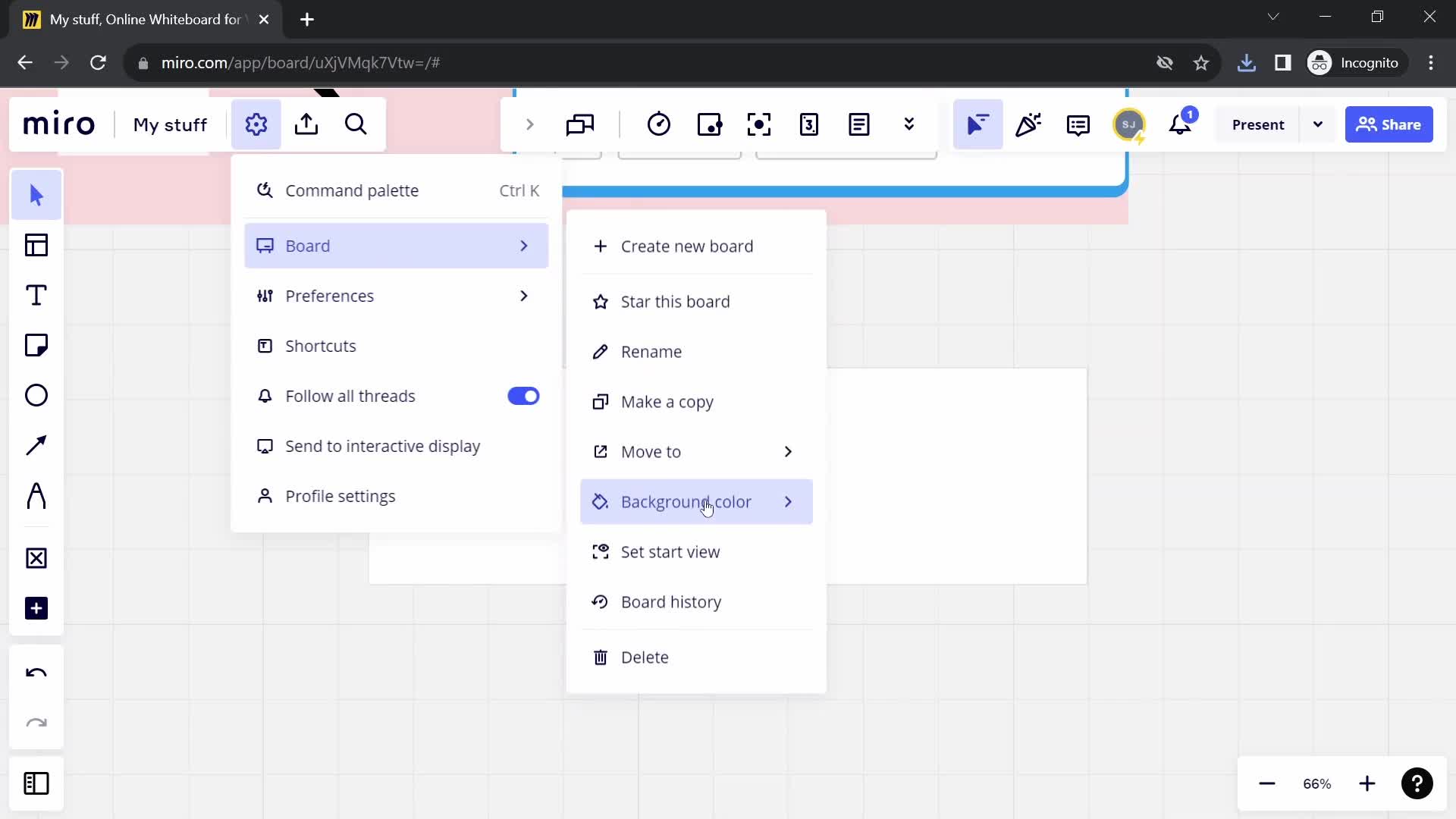1456x819 pixels.
Task: Reload the browser page
Action: (x=98, y=63)
